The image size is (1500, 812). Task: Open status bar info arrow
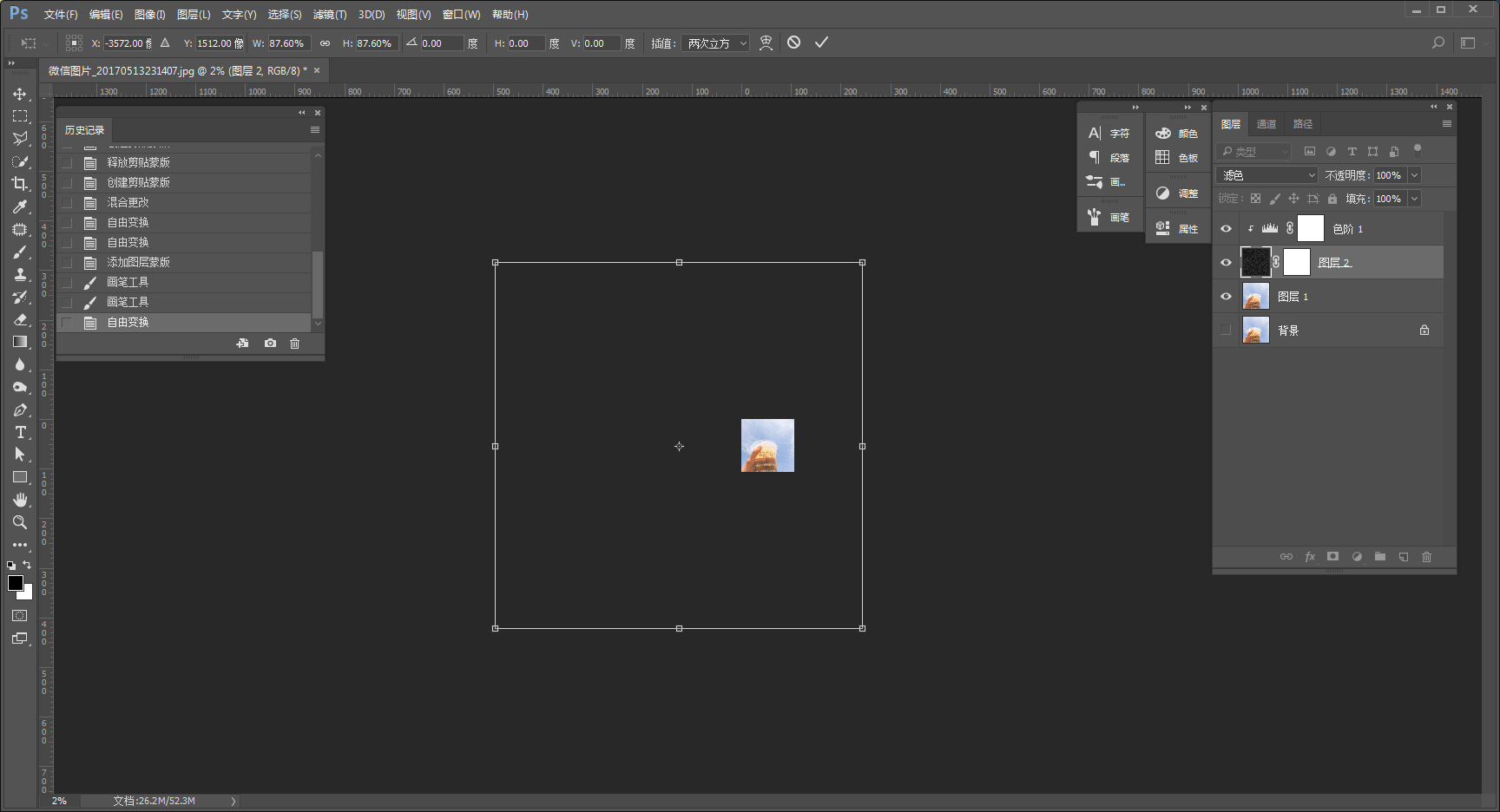(x=234, y=802)
